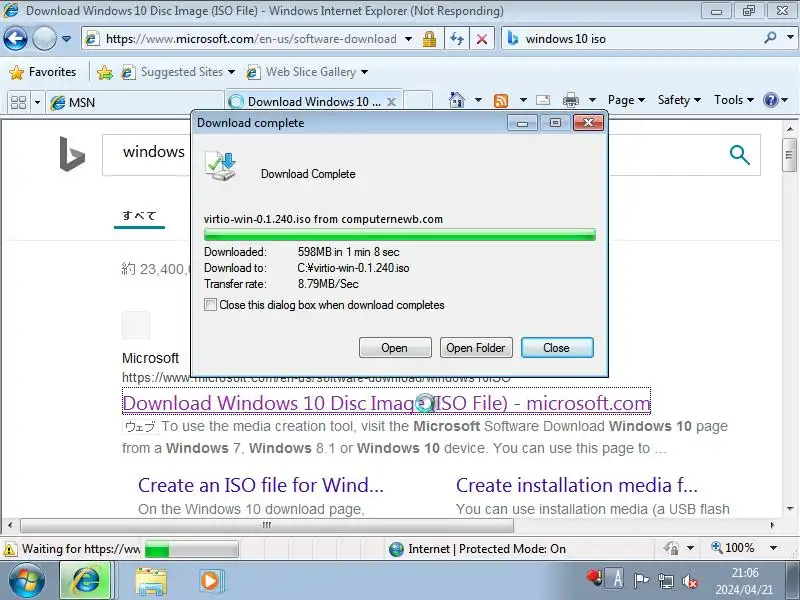Screen dimensions: 800x600
Task: Switch to the MSN tab
Action: [x=135, y=102]
